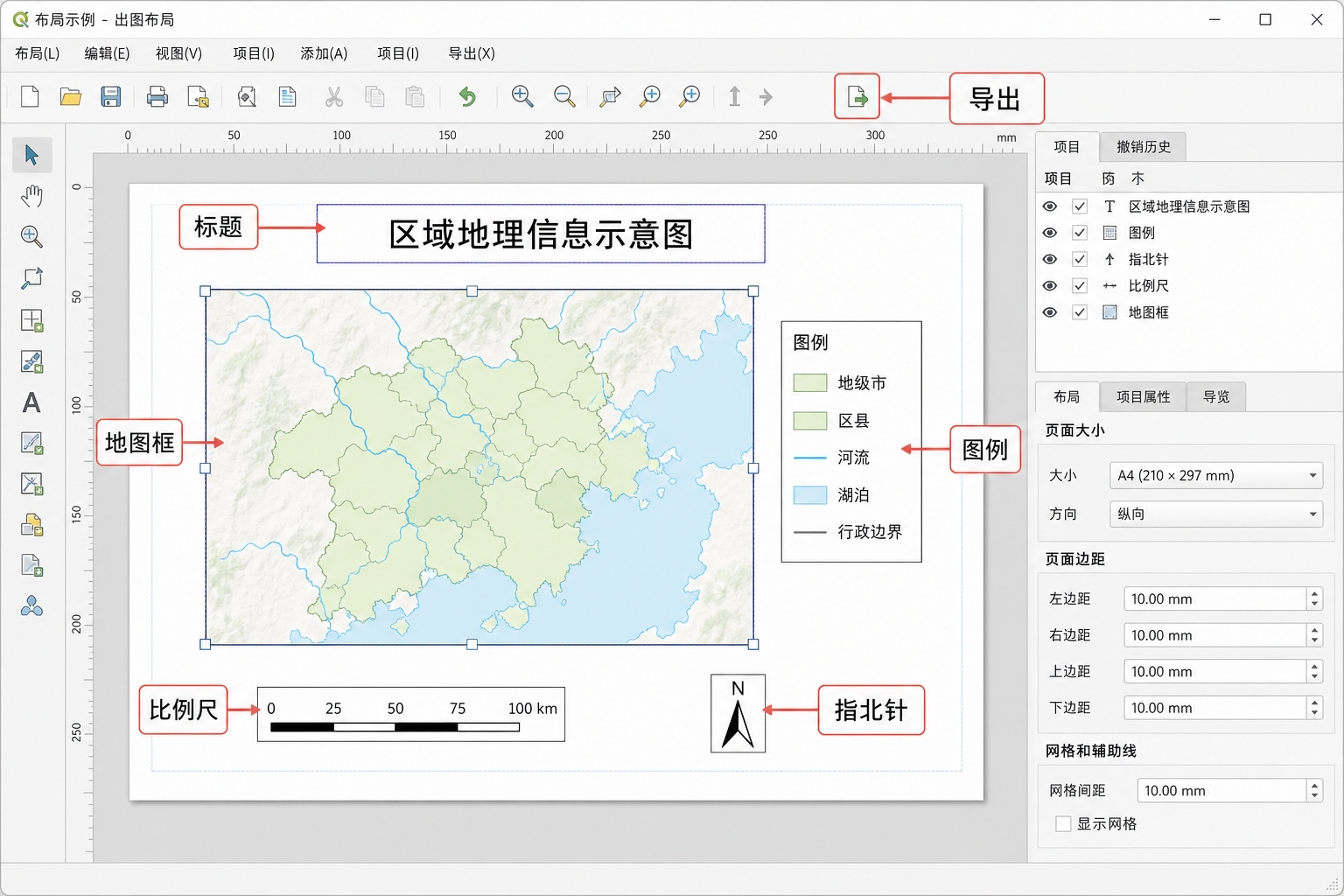
Task: Enable the 显示网格 checkbox
Action: (1063, 823)
